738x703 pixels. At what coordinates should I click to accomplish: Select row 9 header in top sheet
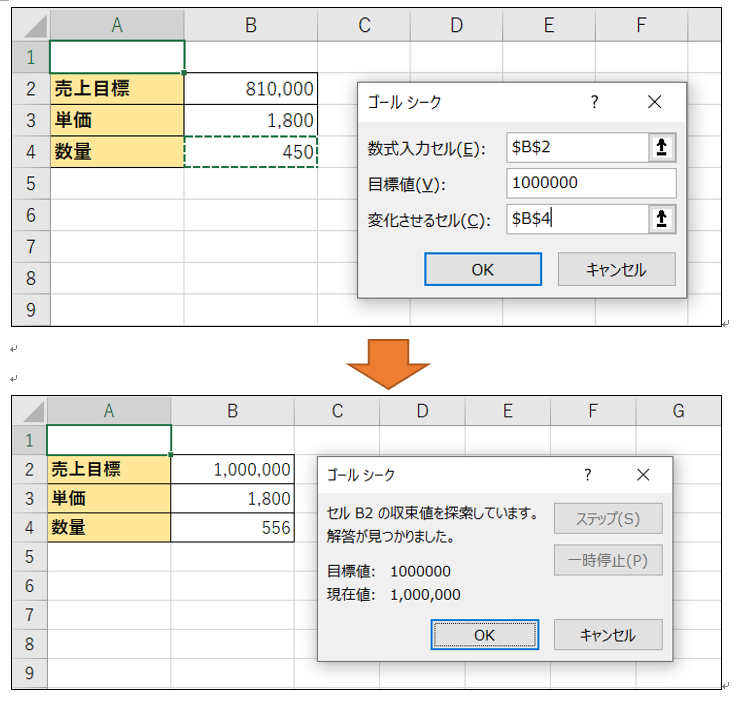[x=31, y=310]
